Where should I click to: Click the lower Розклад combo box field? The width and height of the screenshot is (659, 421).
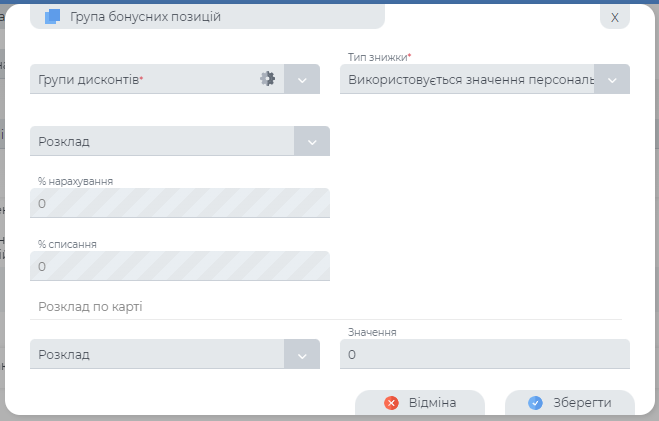point(155,354)
